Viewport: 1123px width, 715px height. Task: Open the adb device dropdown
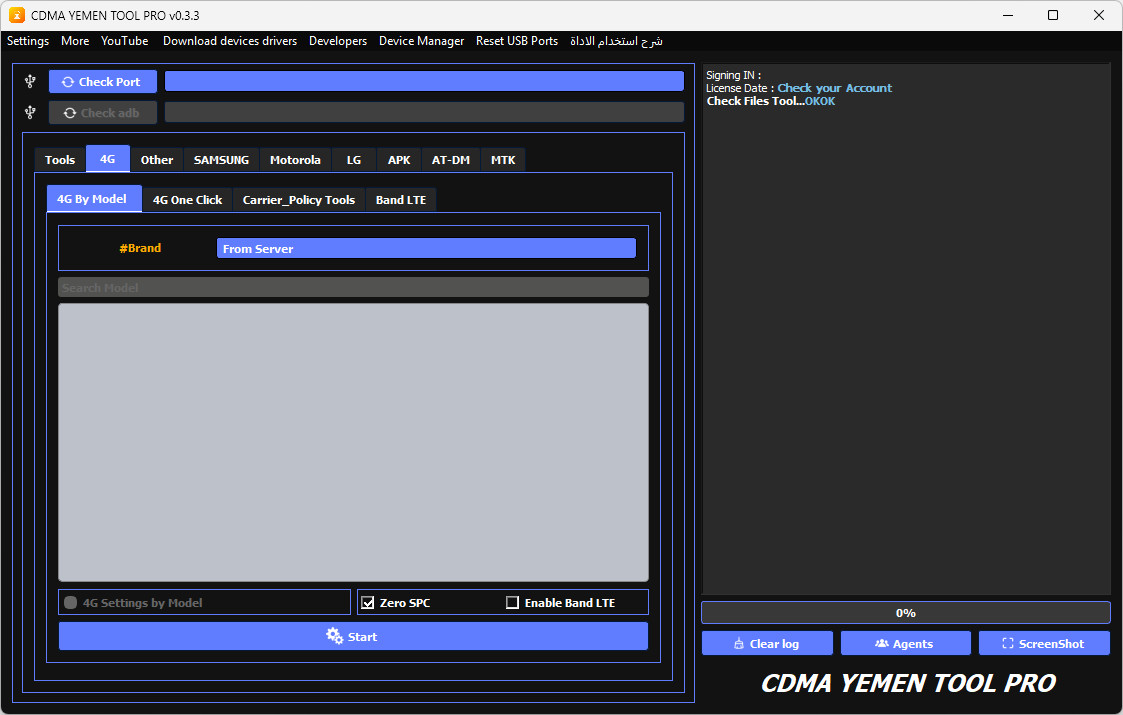[x=424, y=112]
